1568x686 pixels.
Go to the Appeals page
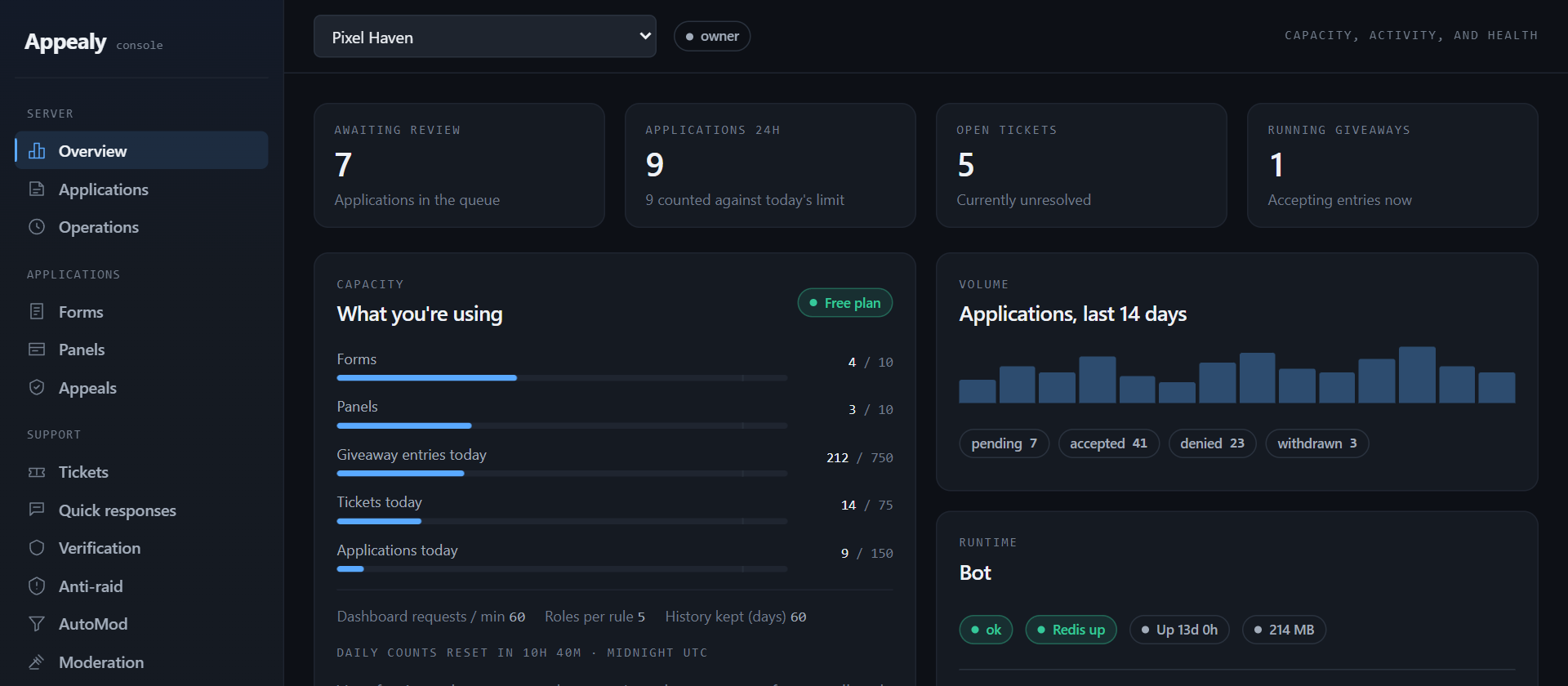pyautogui.click(x=141, y=388)
